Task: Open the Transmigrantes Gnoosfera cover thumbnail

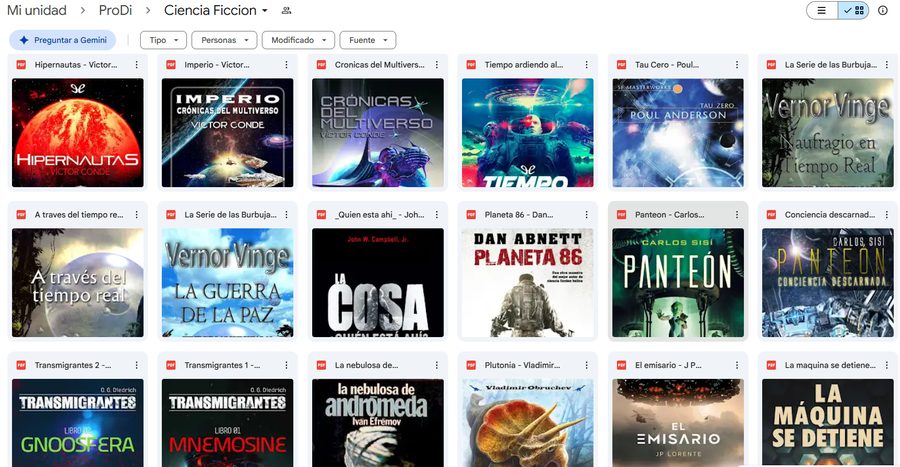Action: pos(78,423)
